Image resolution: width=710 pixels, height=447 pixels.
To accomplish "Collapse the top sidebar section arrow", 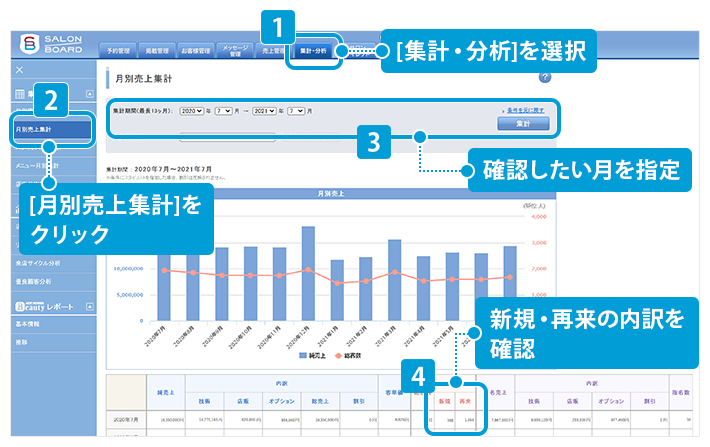I will pos(91,94).
